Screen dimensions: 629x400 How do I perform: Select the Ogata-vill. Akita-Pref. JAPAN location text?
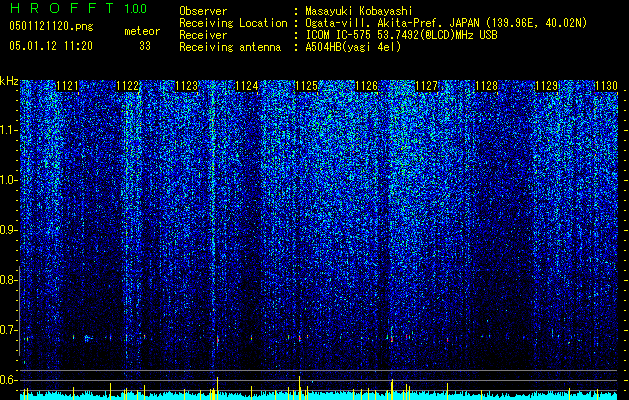click(x=446, y=23)
